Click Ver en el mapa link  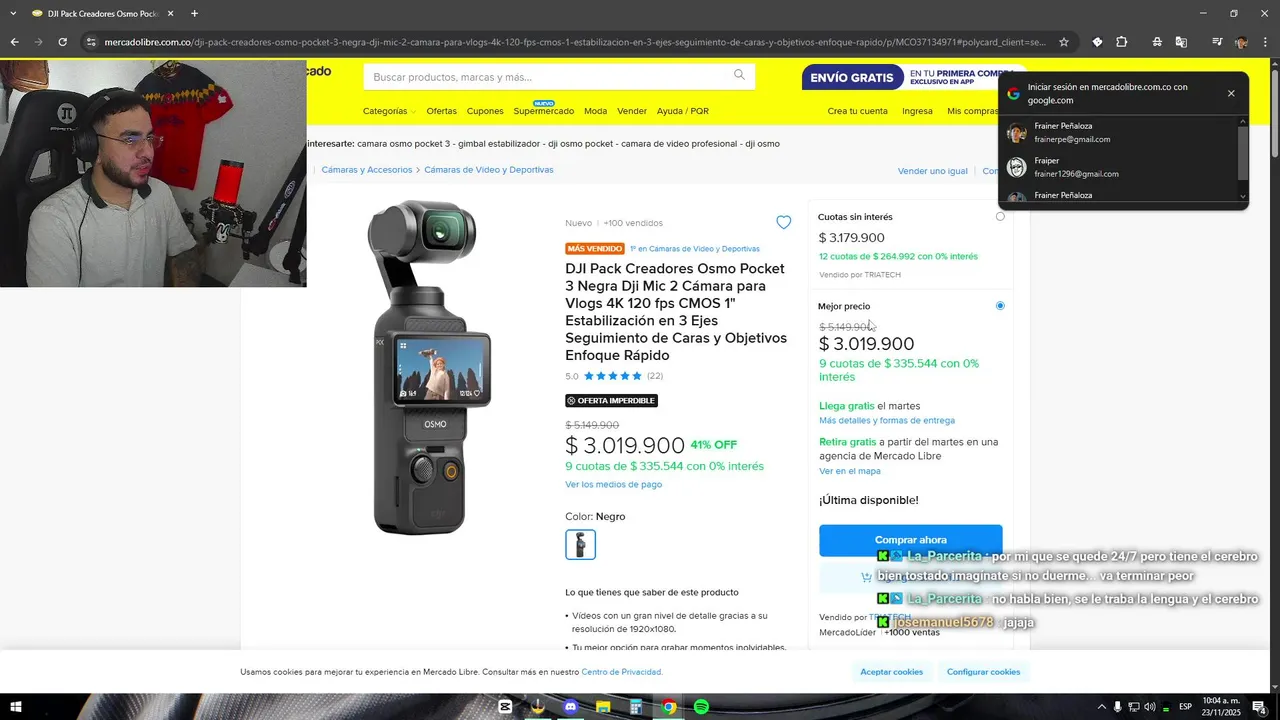[x=850, y=471]
